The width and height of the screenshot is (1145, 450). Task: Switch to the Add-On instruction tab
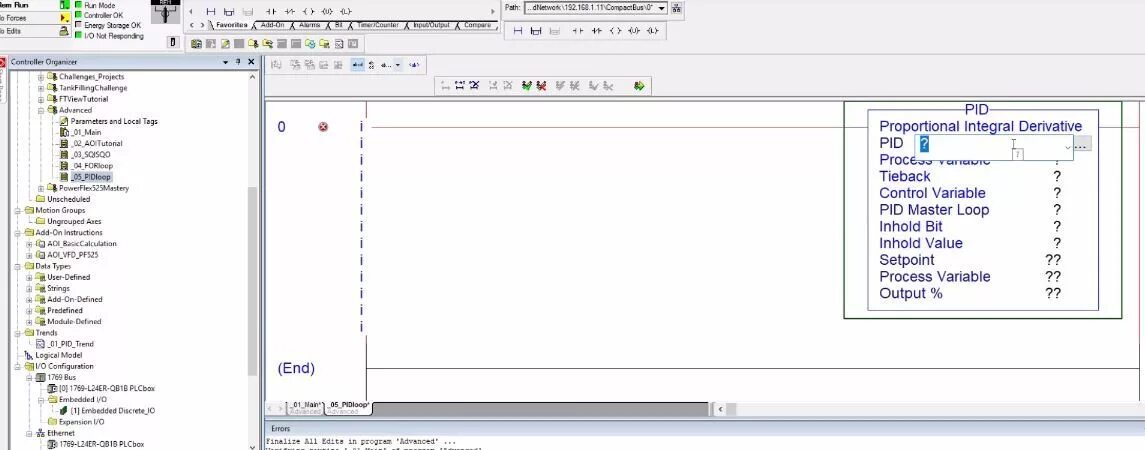(x=272, y=25)
